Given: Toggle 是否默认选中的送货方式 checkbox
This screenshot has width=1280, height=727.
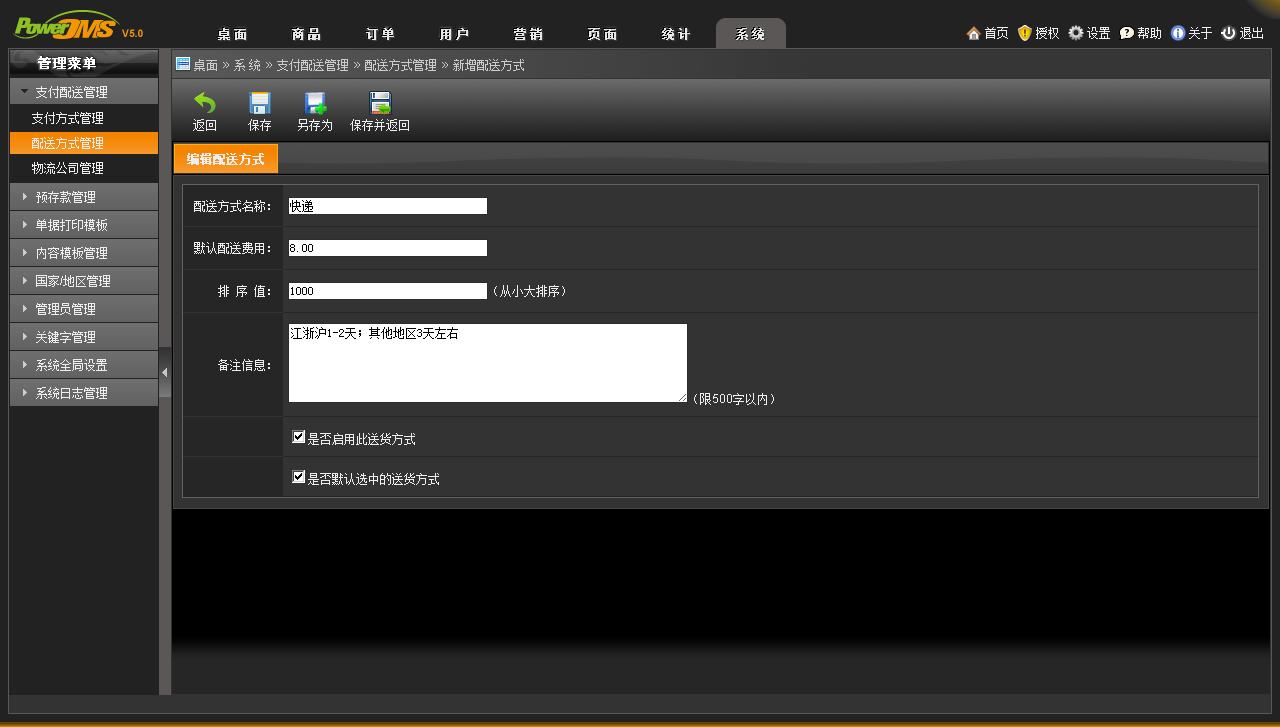Looking at the screenshot, I should (x=298, y=477).
